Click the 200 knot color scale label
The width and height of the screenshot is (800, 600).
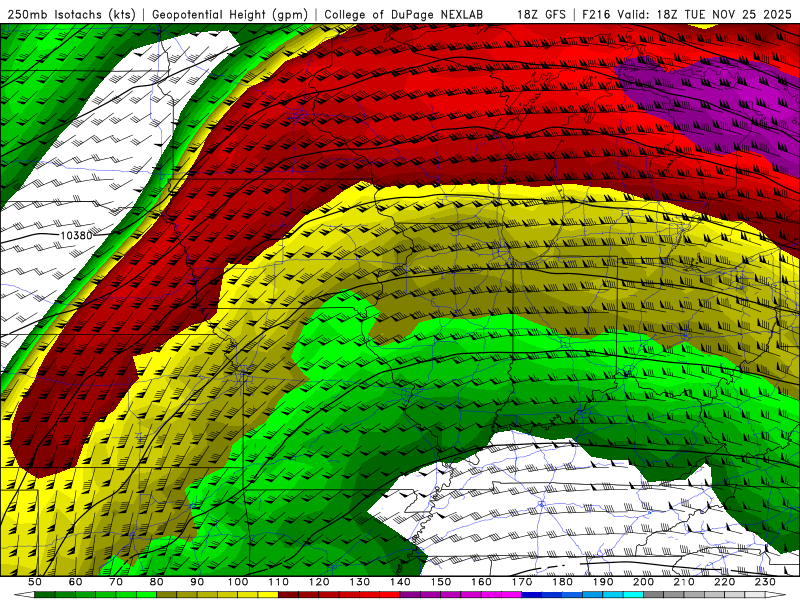pos(643,582)
